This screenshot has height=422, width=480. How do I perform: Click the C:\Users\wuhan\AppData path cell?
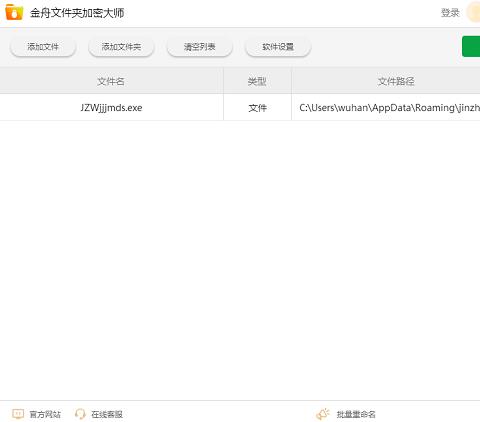click(386, 108)
